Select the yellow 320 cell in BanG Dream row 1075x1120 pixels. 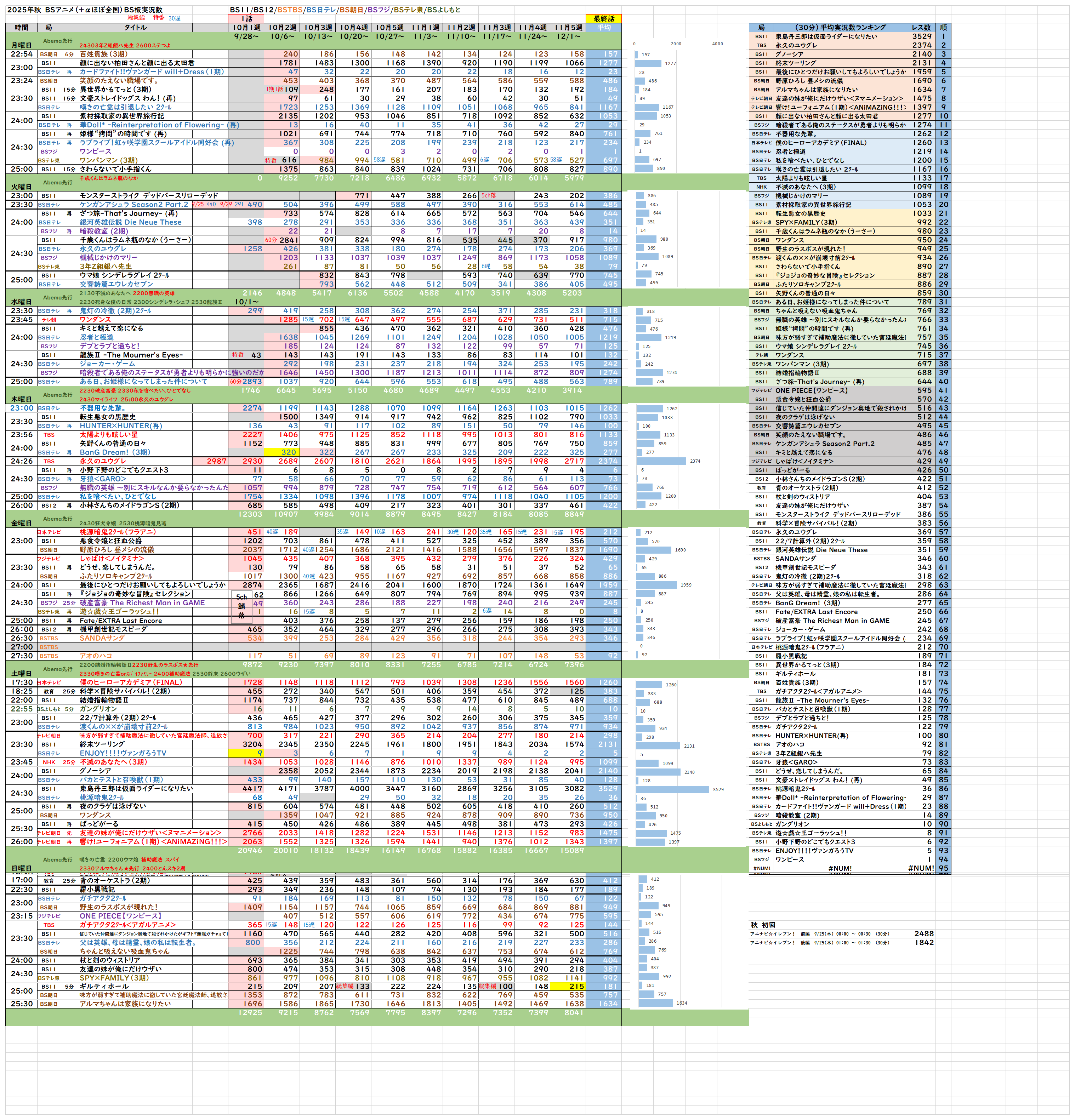(x=282, y=453)
